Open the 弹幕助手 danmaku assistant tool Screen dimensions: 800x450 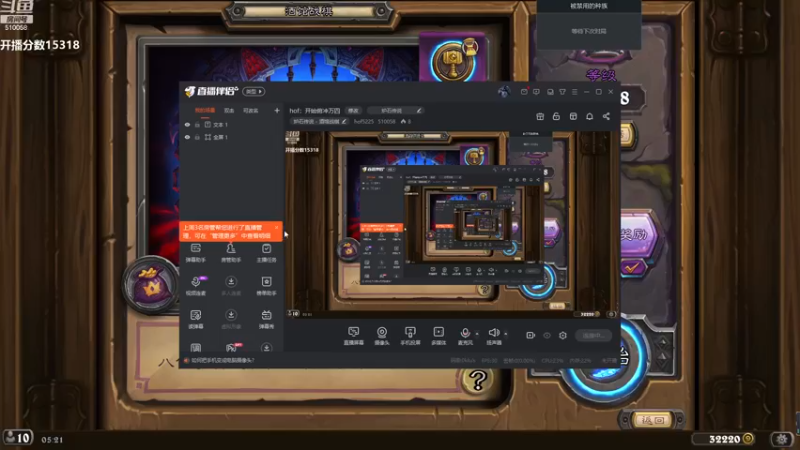click(195, 253)
